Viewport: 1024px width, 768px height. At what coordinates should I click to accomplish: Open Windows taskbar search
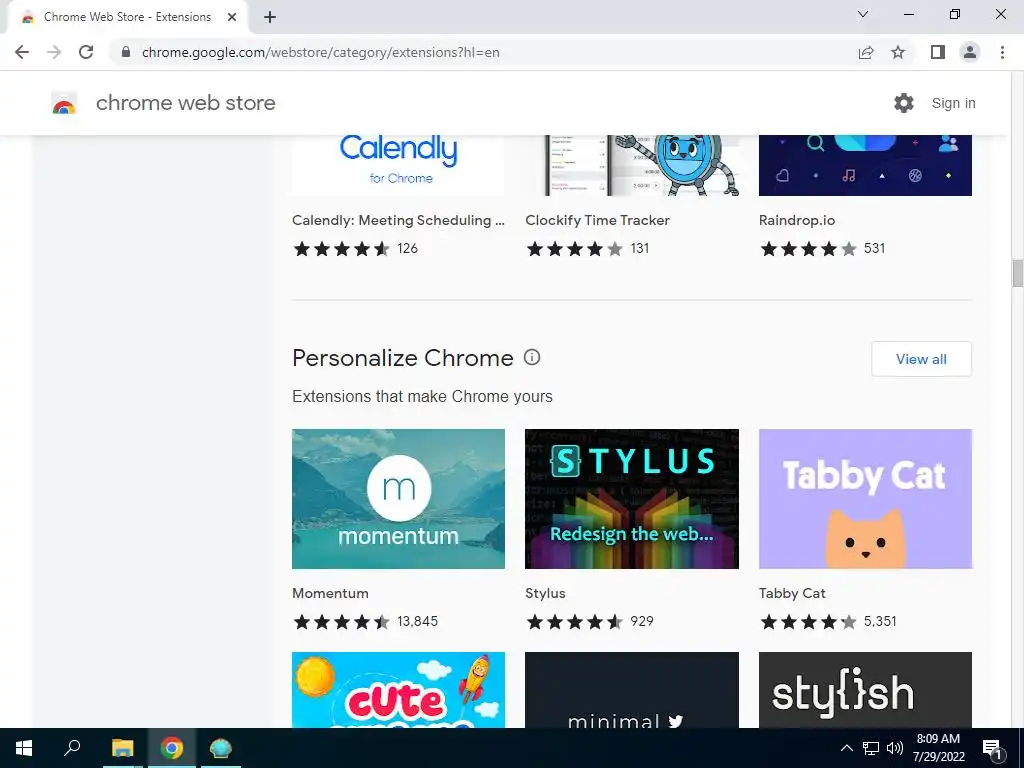coord(72,748)
